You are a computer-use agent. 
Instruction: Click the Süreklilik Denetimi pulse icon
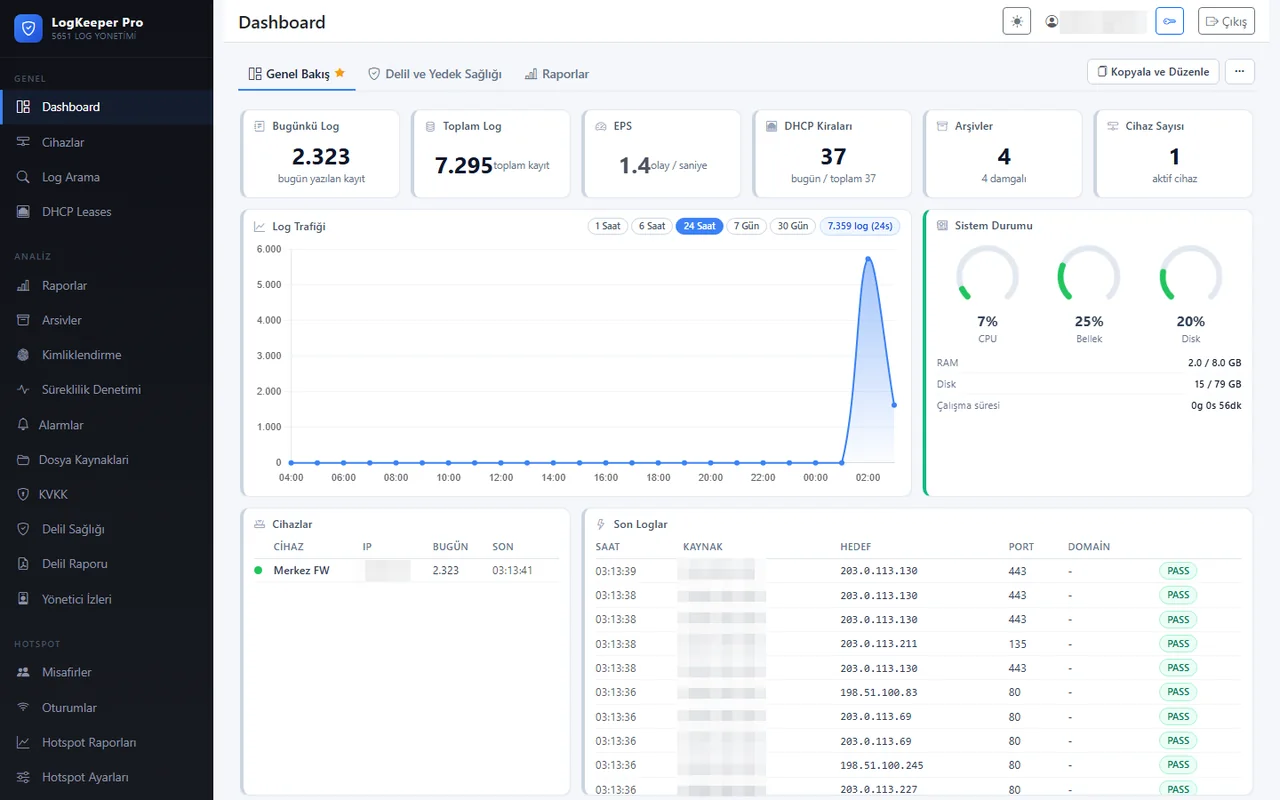pos(23,390)
